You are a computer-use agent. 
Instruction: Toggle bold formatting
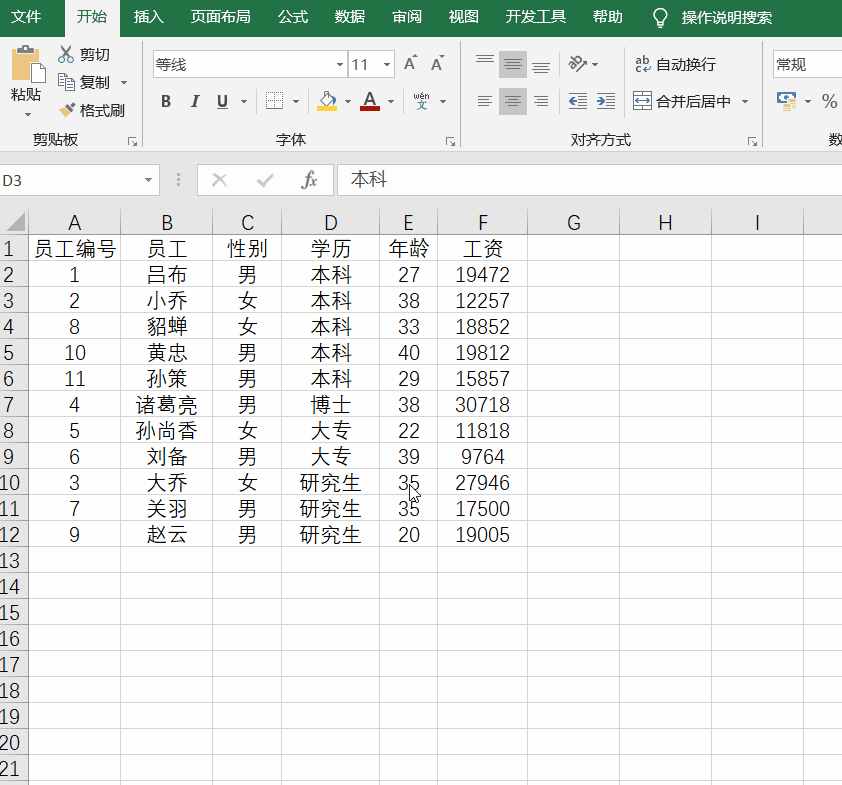tap(166, 101)
